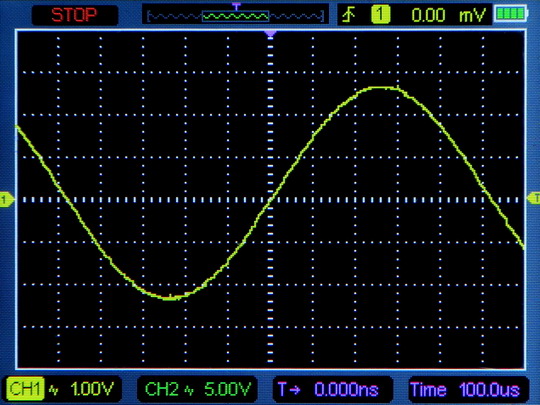Viewport: 540px width, 405px height.
Task: Select the CH2 channel label
Action: tap(162, 390)
